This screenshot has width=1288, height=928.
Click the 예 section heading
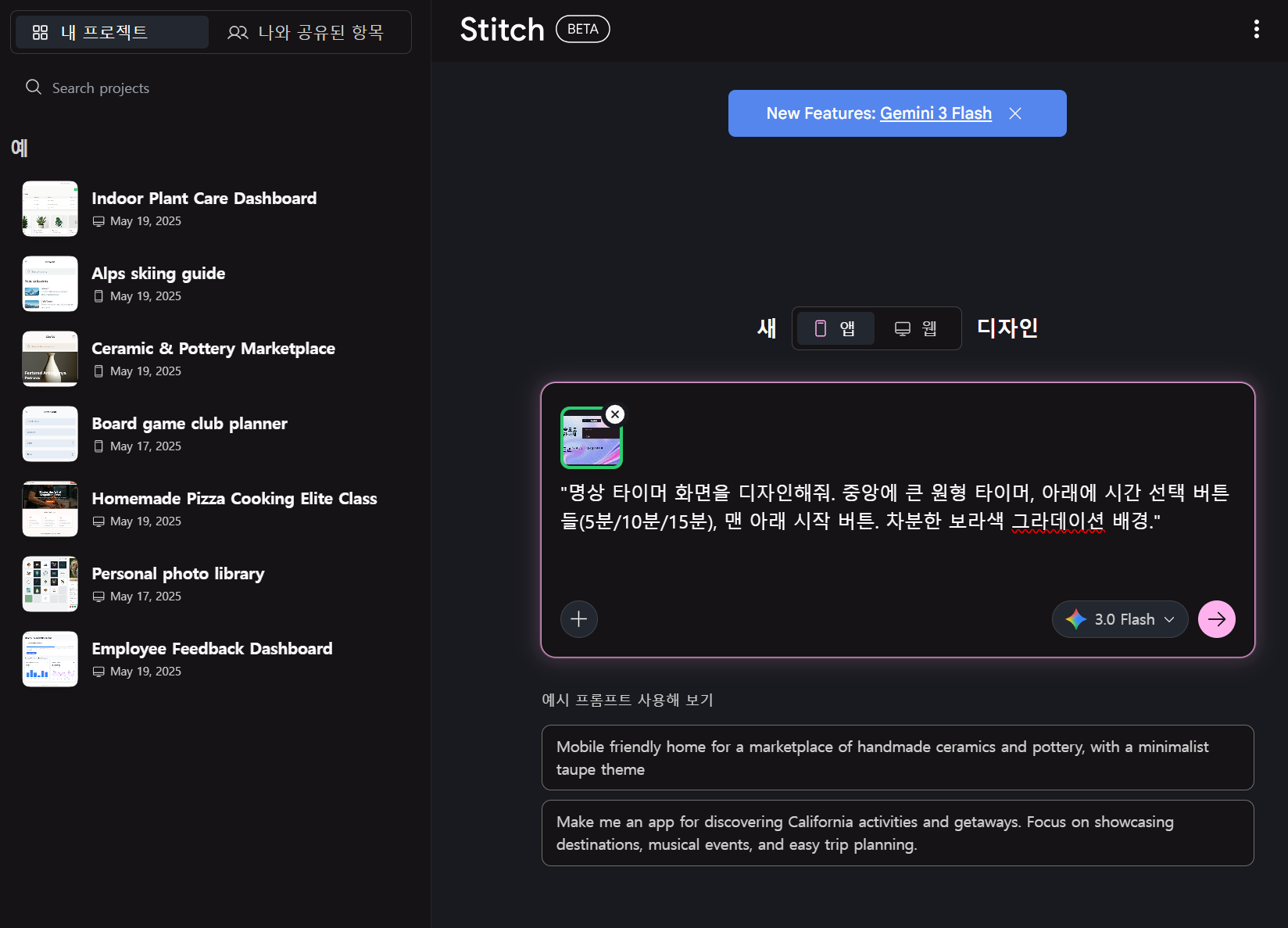click(x=20, y=147)
